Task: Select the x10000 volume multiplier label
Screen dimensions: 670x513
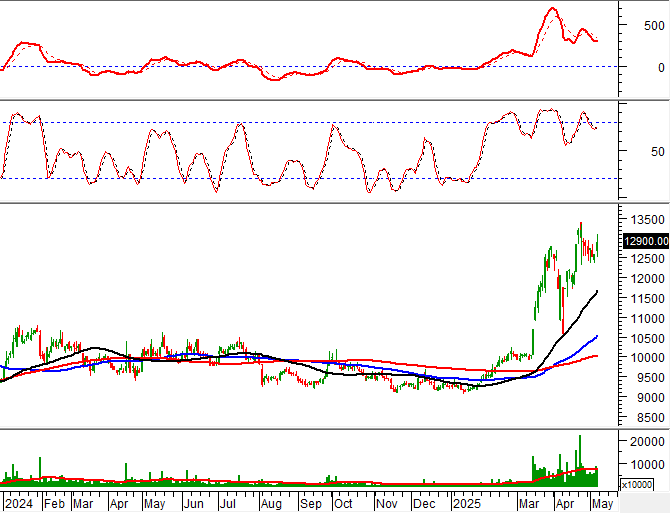Action: [637, 485]
